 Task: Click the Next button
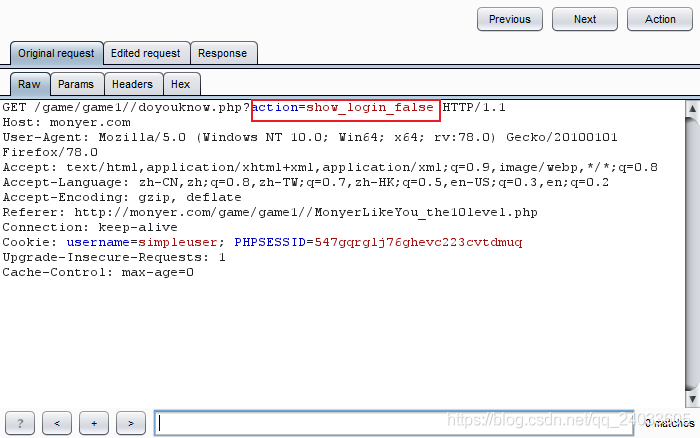585,19
